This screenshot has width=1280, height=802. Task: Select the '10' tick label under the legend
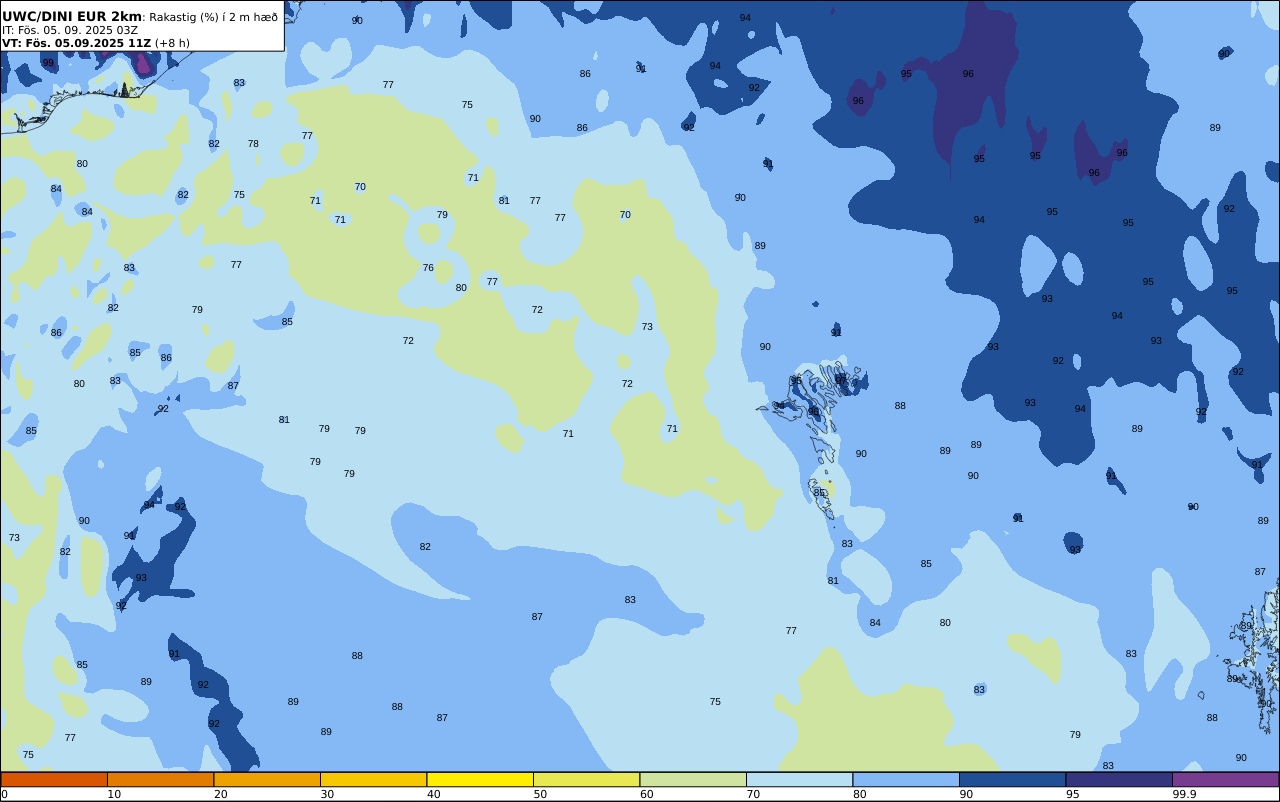pyautogui.click(x=114, y=794)
